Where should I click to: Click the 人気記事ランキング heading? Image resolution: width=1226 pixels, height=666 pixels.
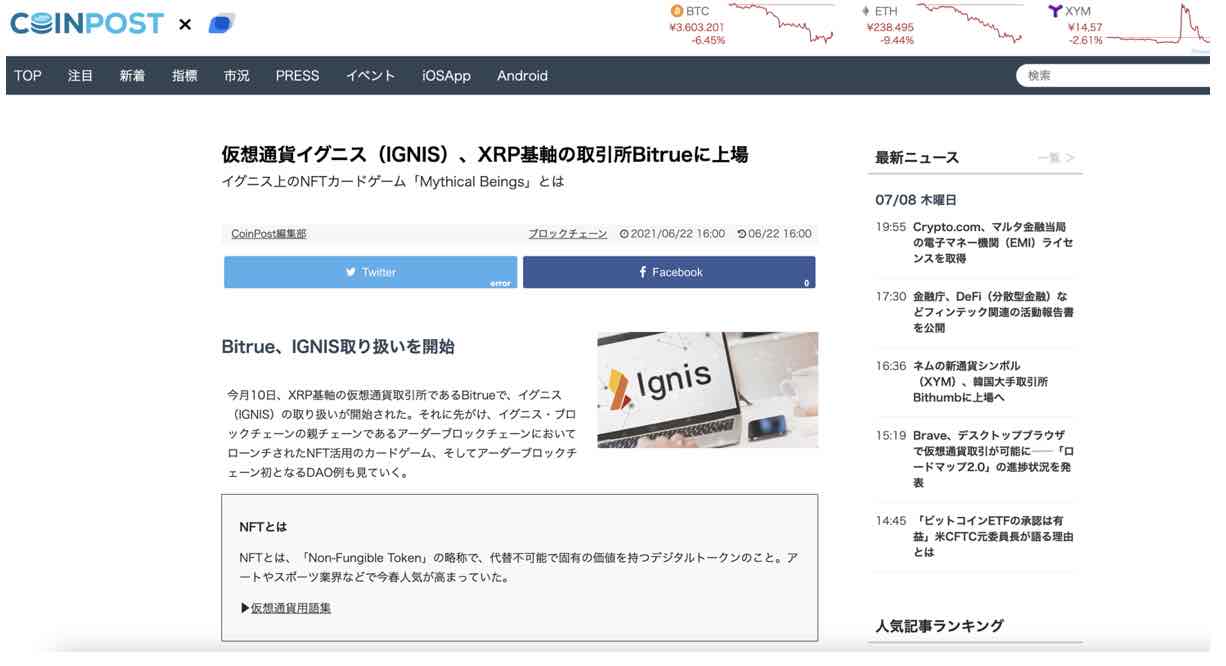point(939,626)
